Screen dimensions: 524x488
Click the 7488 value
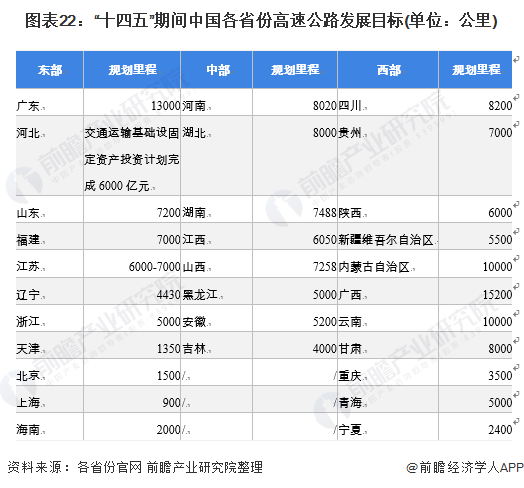point(324,213)
